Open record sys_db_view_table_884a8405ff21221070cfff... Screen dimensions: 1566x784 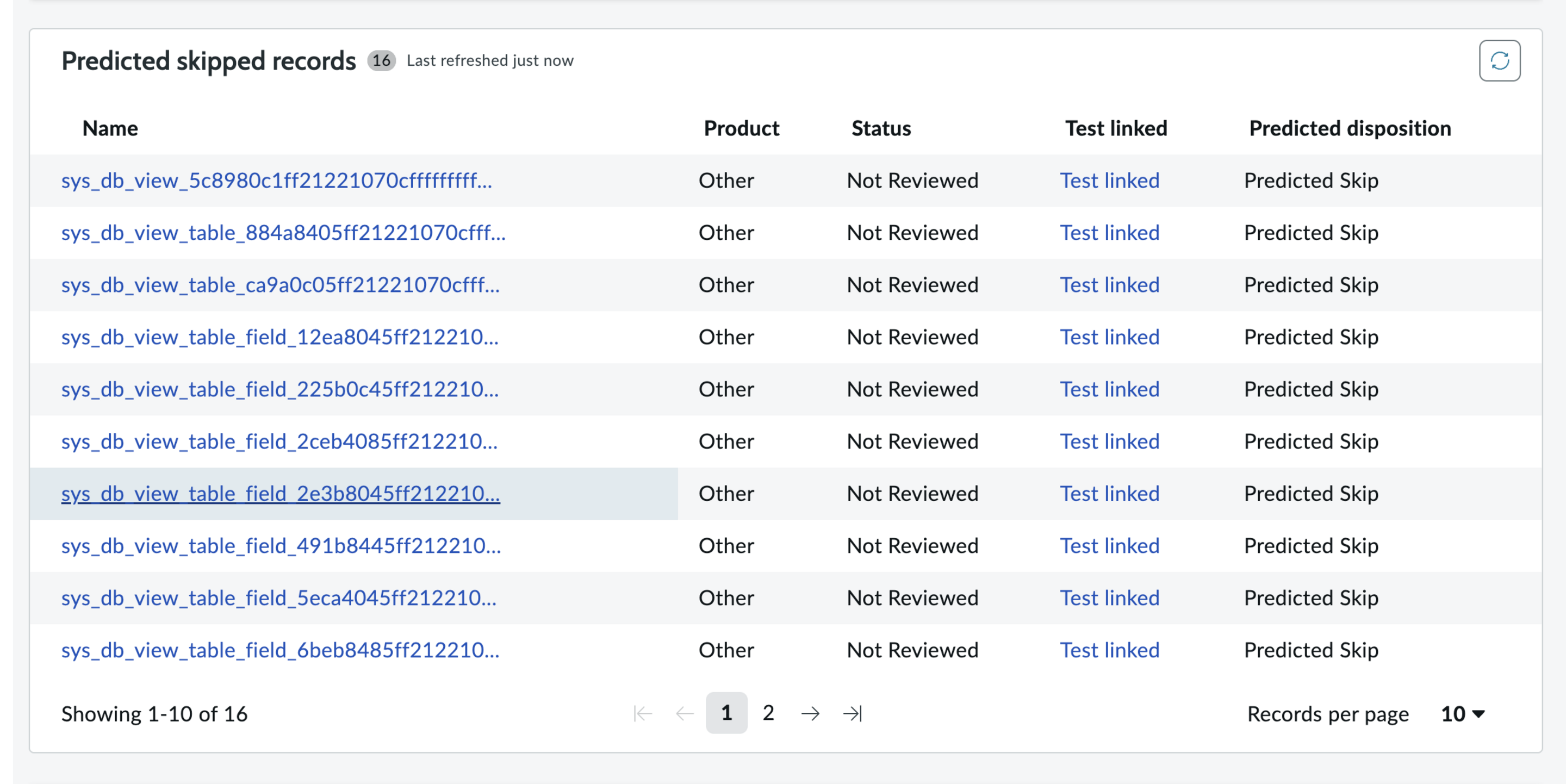coord(283,233)
